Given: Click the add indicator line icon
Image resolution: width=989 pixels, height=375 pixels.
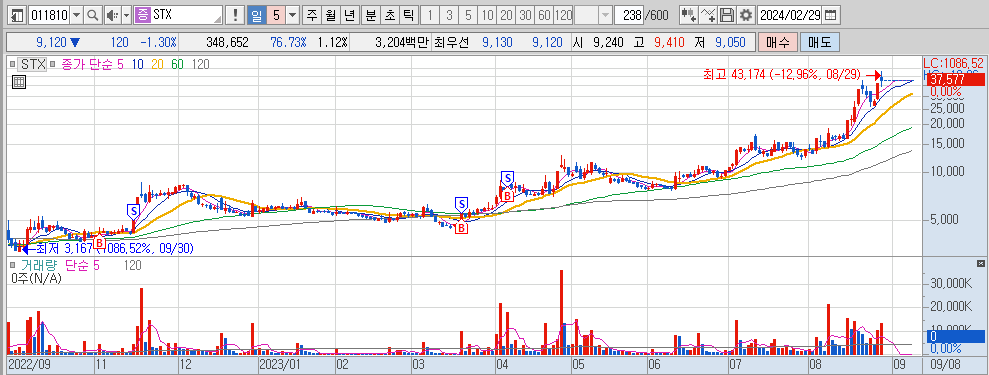Looking at the screenshot, I should click(x=709, y=15).
